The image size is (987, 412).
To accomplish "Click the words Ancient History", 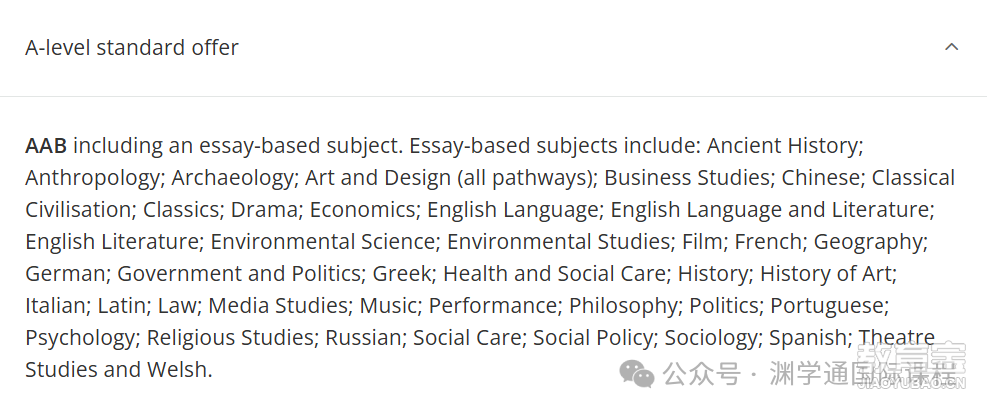I will 782,147.
